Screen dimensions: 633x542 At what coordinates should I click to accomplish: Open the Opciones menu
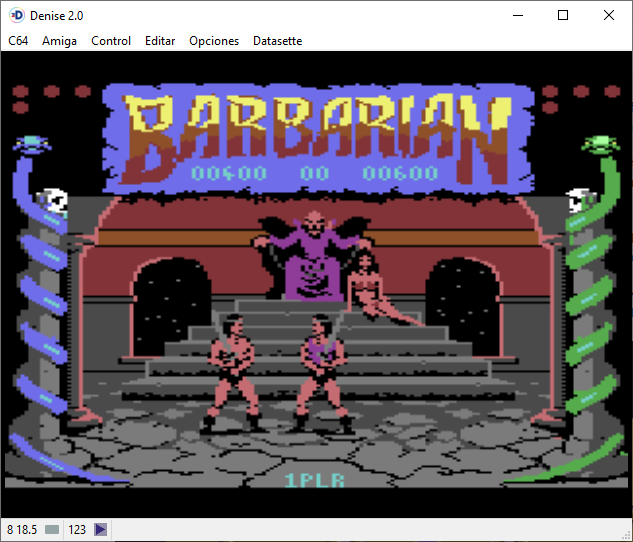[214, 41]
